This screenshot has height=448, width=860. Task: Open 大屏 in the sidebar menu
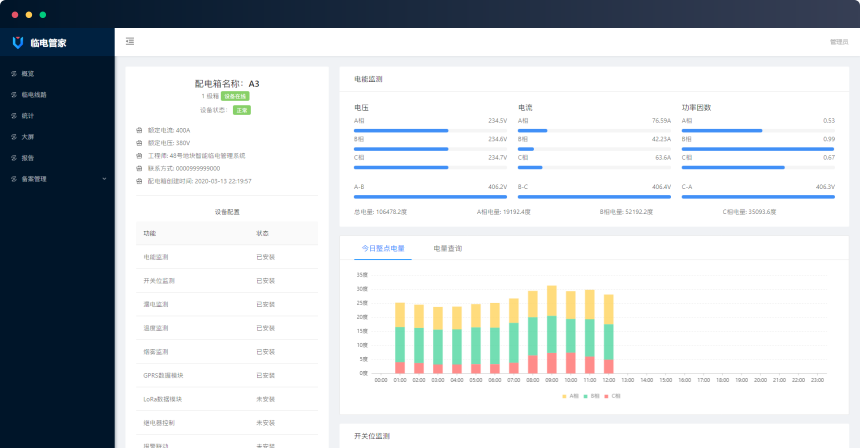pos(57,137)
